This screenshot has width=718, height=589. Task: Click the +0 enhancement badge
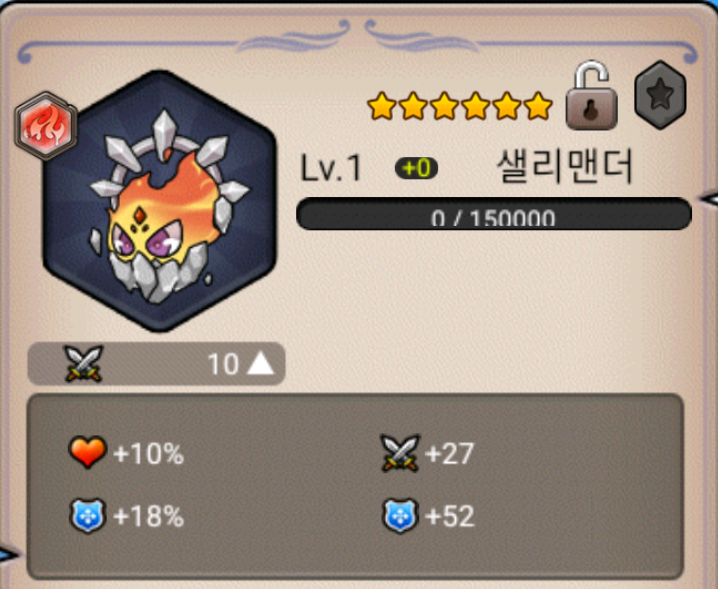pos(416,168)
